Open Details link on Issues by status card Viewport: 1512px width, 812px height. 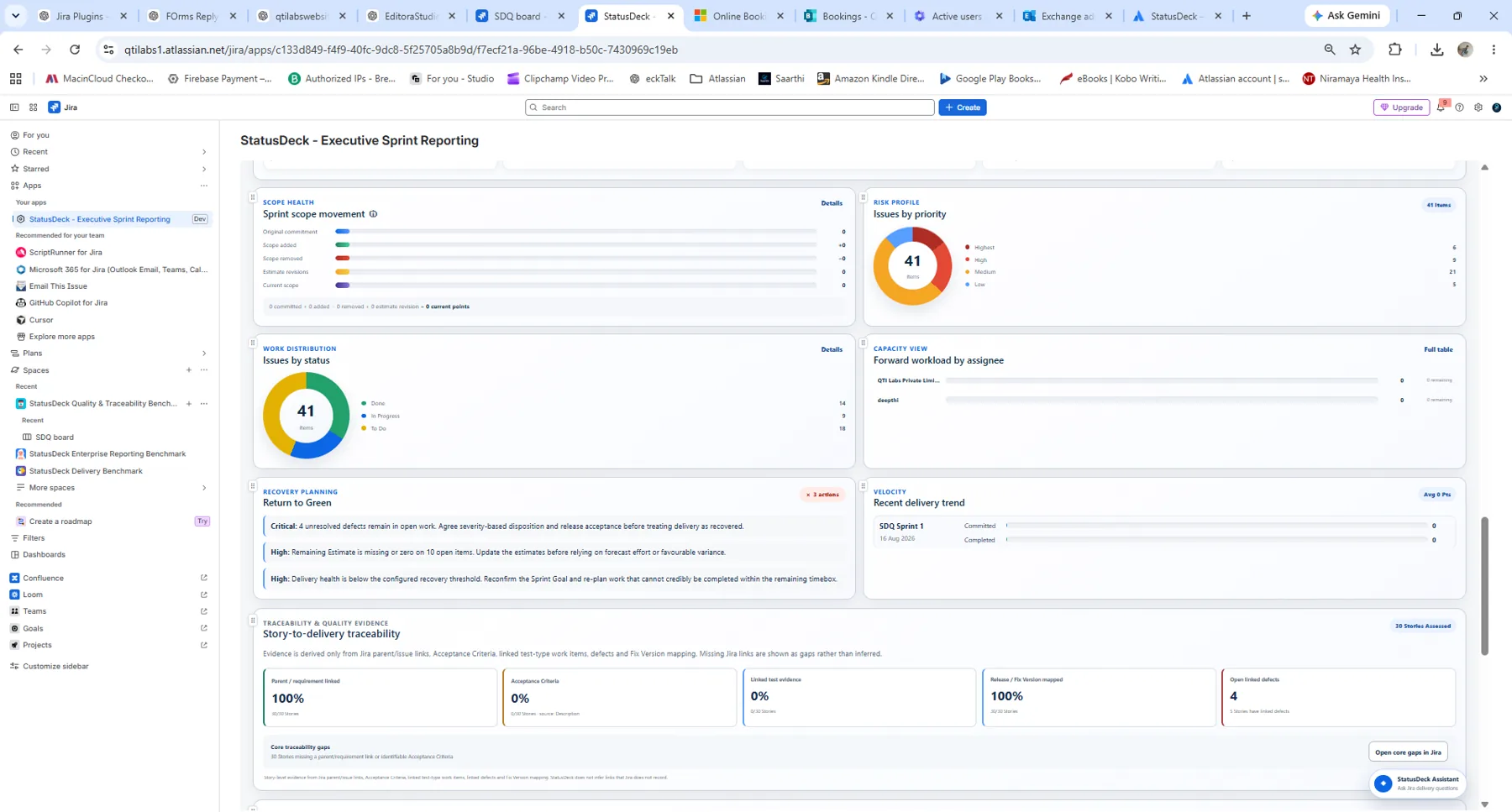point(832,349)
